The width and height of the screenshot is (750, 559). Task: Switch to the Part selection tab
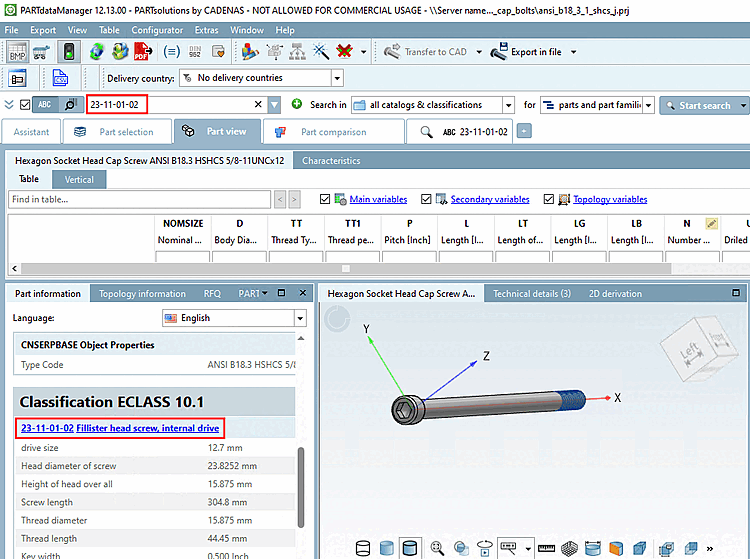point(117,132)
